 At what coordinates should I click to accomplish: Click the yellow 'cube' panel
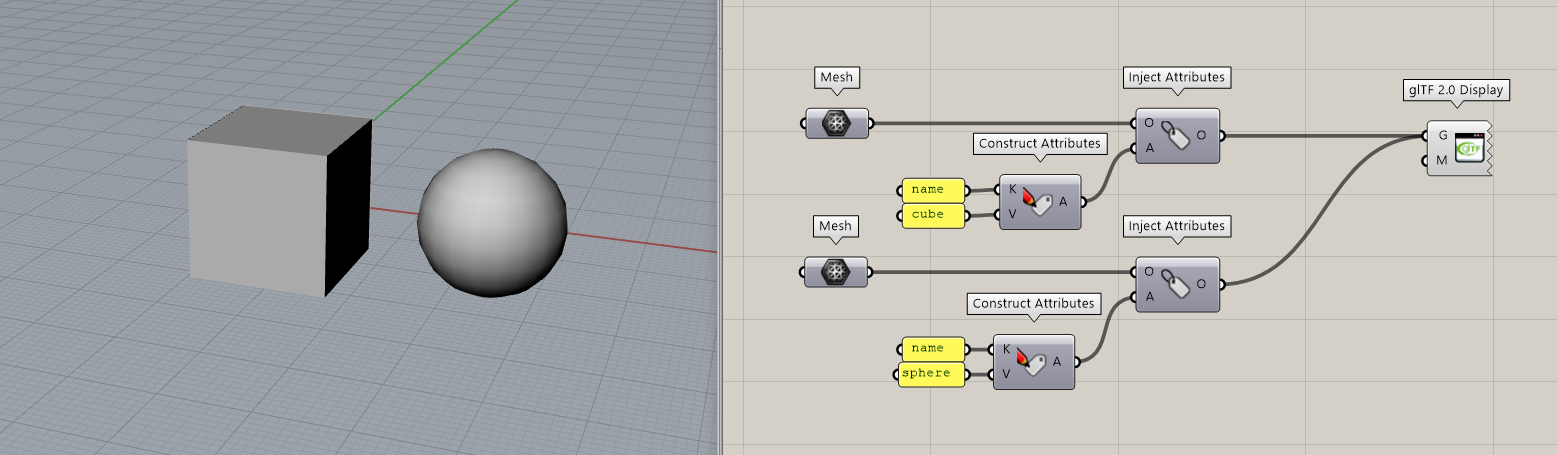(935, 214)
